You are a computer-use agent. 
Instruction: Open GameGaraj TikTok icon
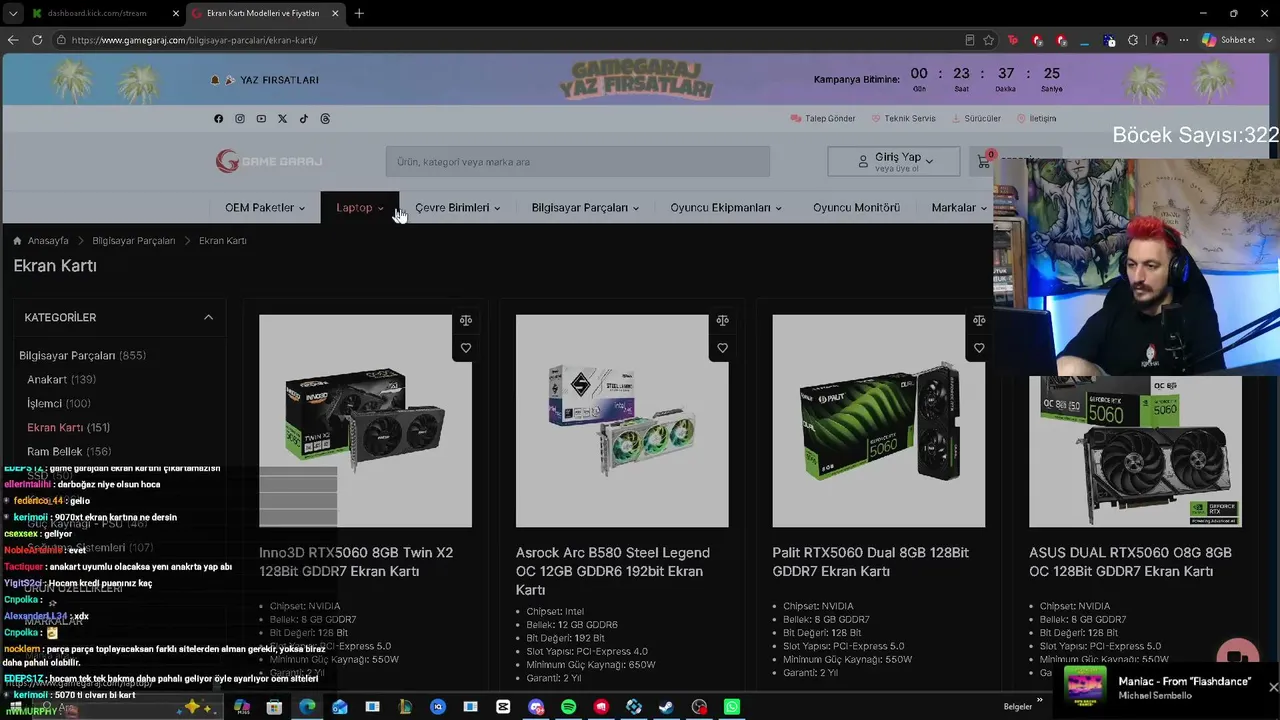pyautogui.click(x=304, y=119)
